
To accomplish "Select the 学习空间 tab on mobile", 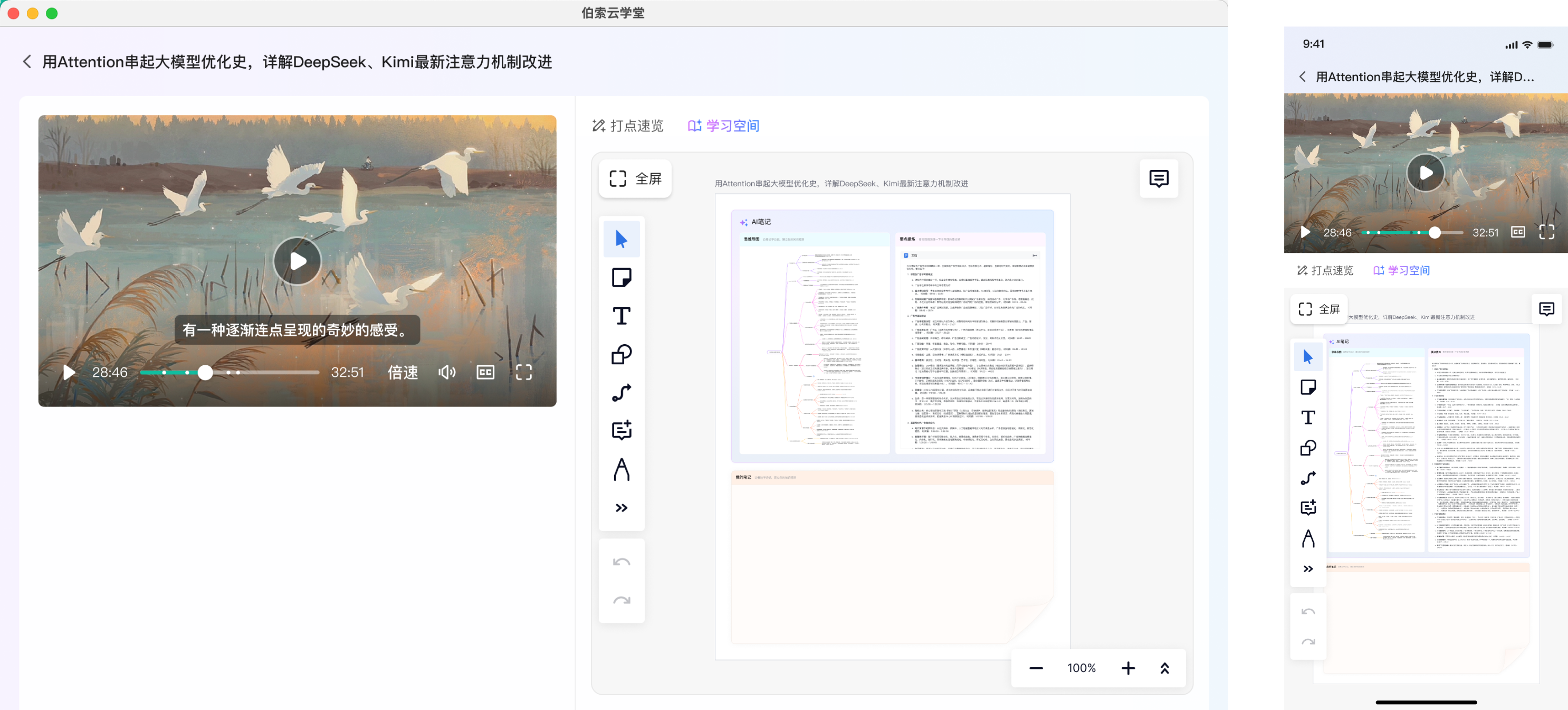I will [1401, 270].
